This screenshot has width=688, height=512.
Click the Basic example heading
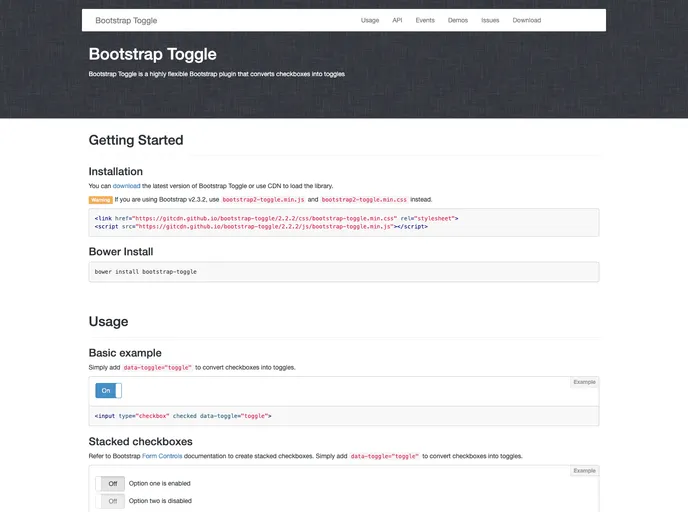[125, 353]
